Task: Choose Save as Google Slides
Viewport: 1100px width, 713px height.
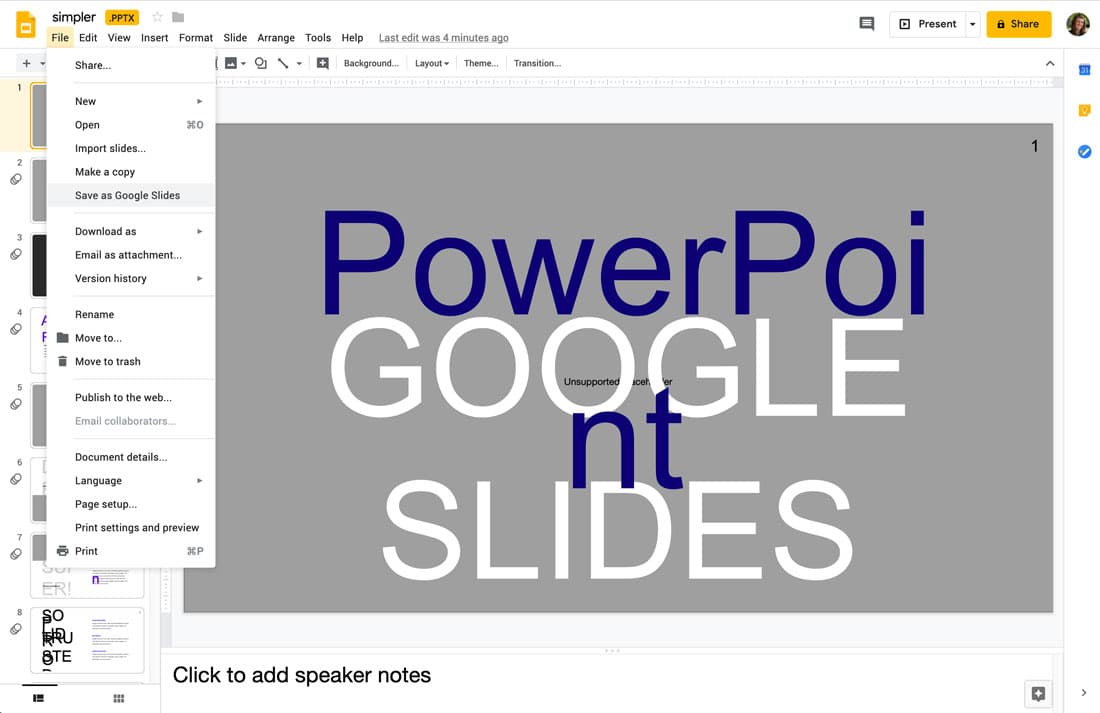Action: (128, 195)
